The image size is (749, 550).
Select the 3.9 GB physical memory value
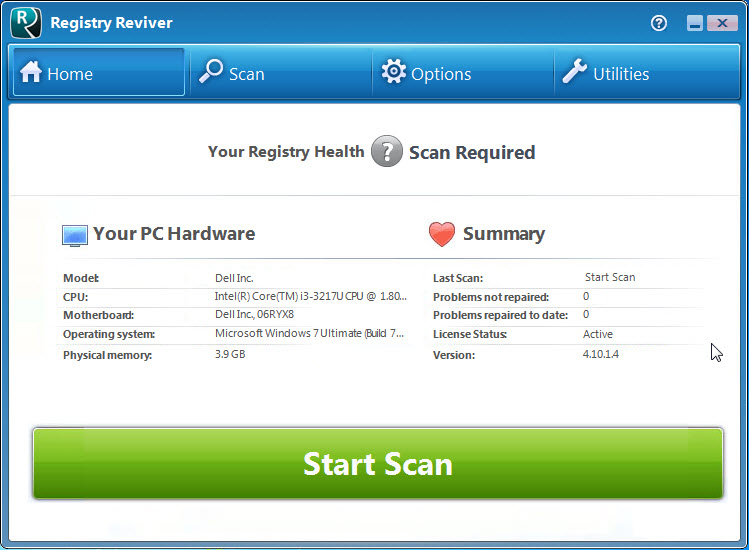(230, 354)
